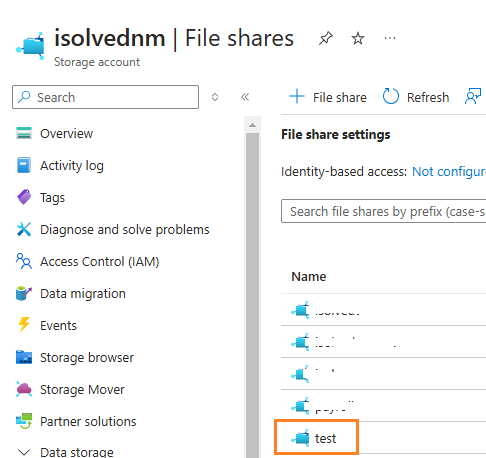Click the Activity log book icon
Viewport: 486px width, 458px height.
(24, 165)
